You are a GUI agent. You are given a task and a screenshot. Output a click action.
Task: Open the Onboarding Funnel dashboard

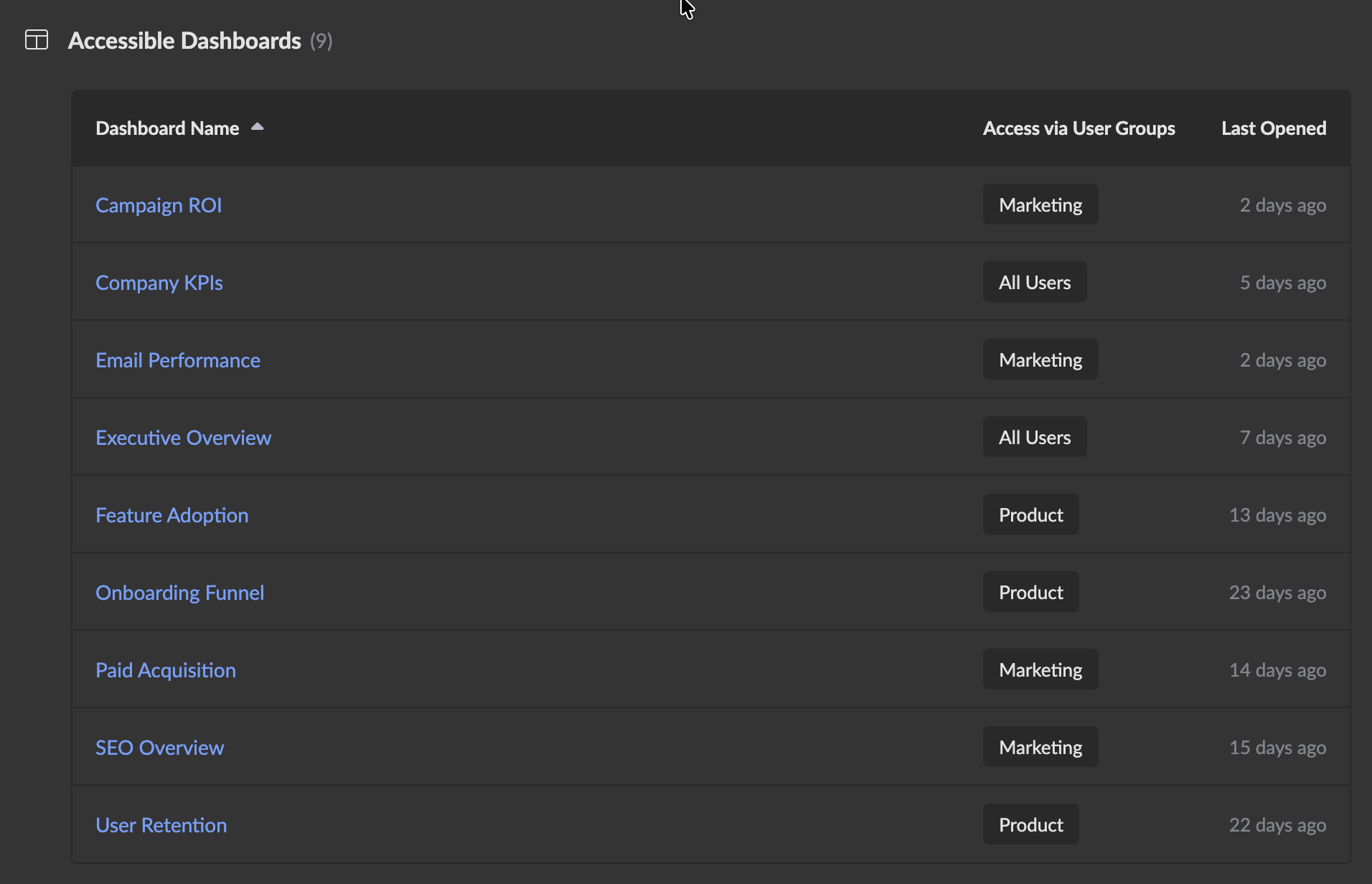point(179,592)
